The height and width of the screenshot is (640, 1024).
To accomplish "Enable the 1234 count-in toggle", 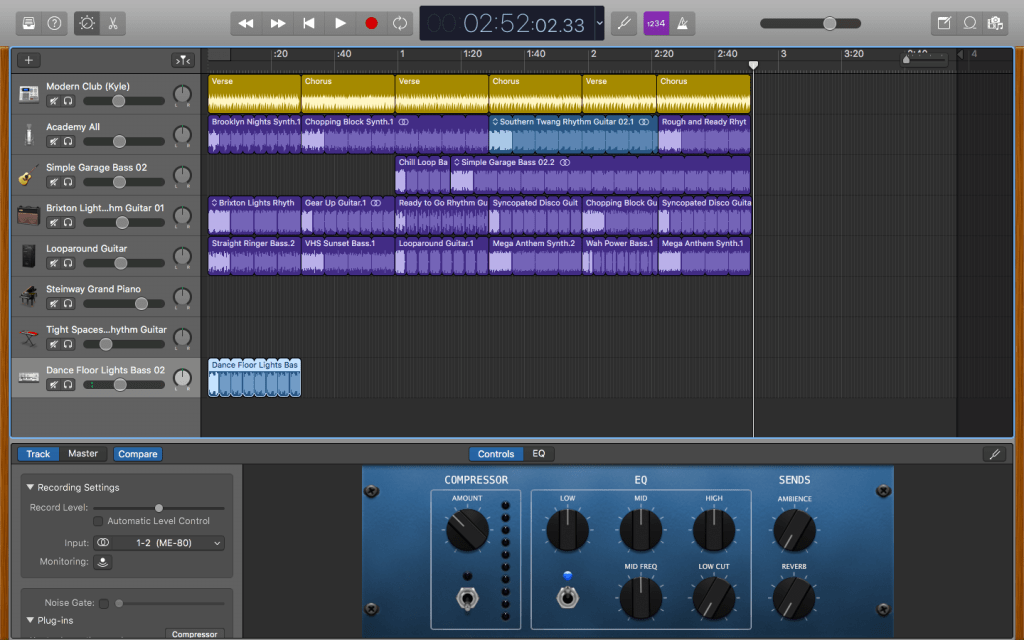I will click(x=655, y=22).
